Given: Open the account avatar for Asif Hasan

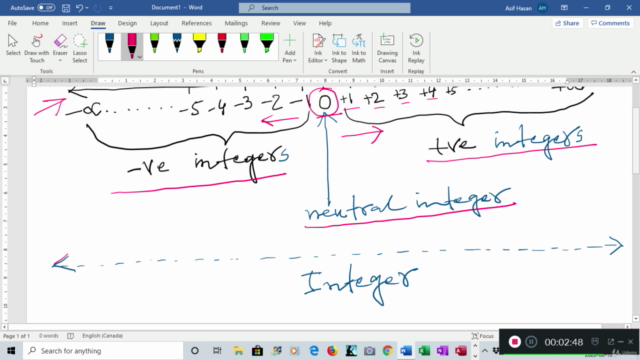Looking at the screenshot, I should 542,8.
